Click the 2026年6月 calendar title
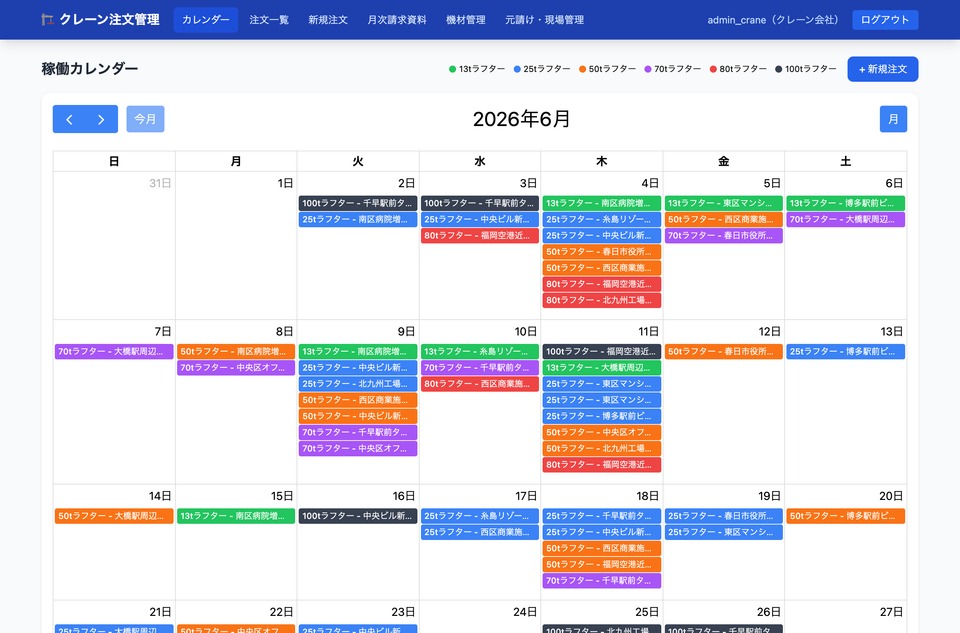 522,119
